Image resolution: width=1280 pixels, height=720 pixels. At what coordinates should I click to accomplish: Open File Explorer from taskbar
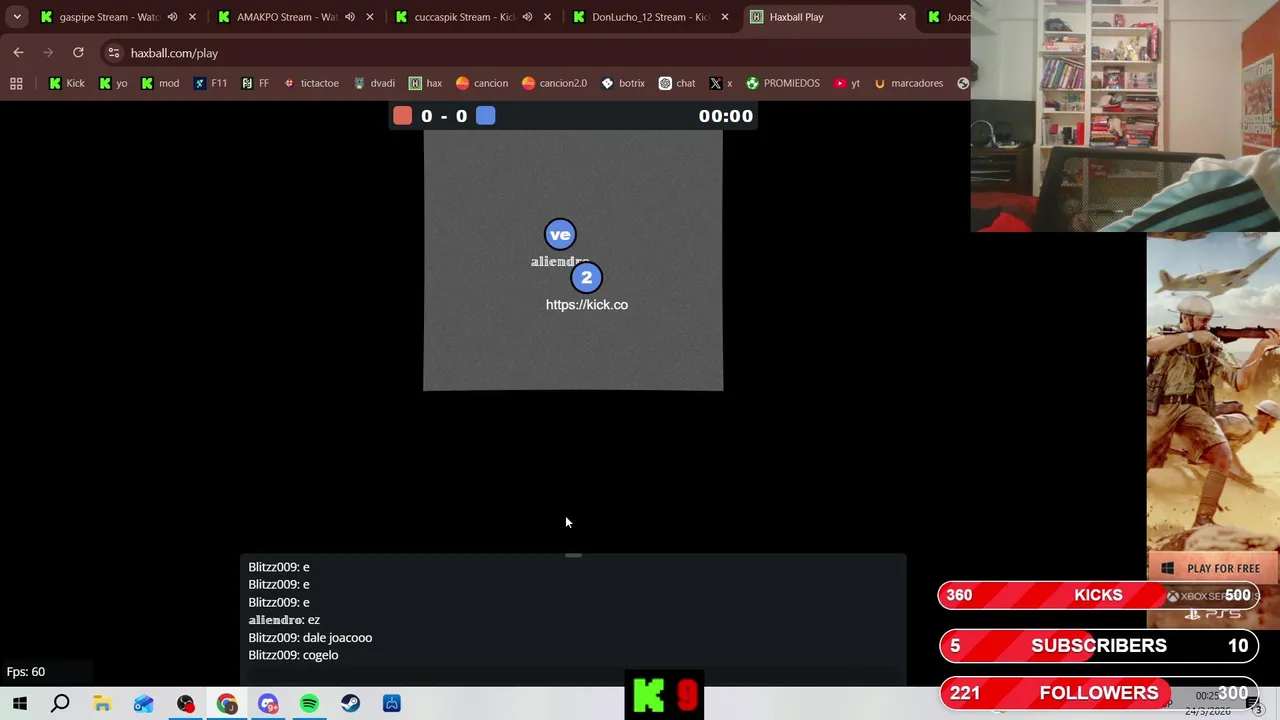[x=102, y=704]
